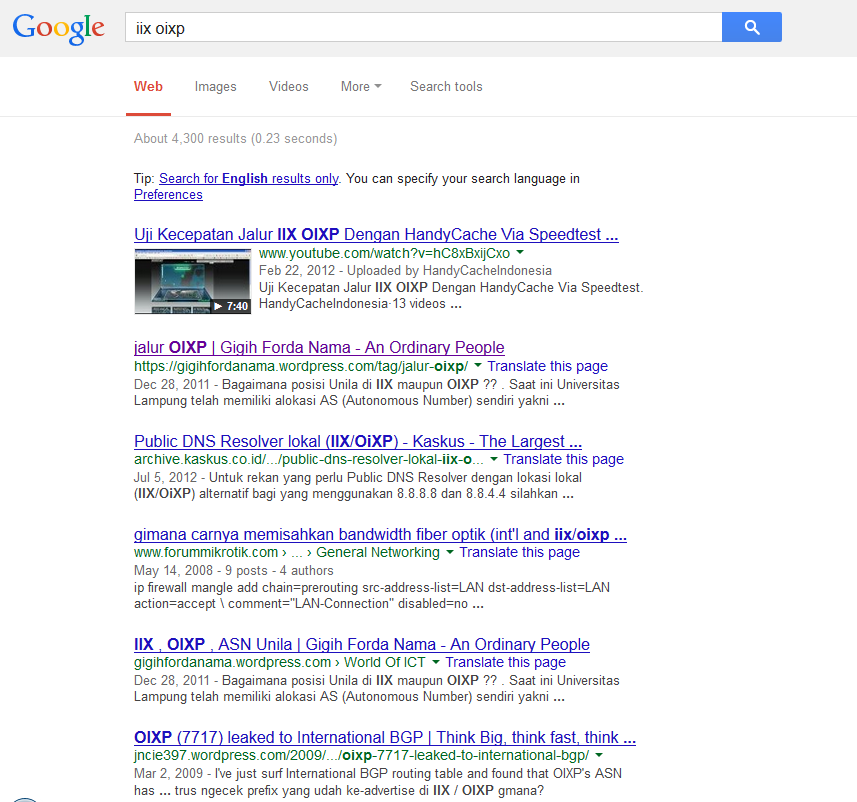Expand arrow beside gigihfordanama tag URL
Screen dimensions: 857x802
(x=478, y=365)
